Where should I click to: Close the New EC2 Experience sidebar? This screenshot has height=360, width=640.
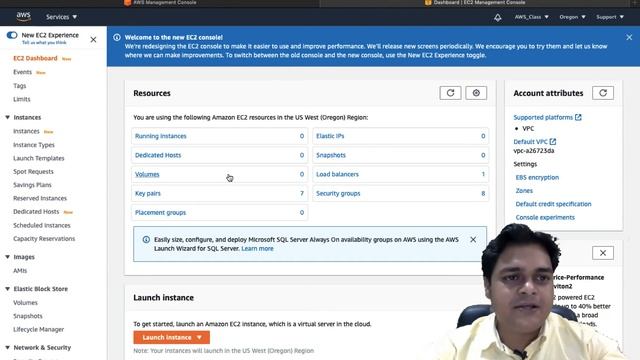pos(93,40)
